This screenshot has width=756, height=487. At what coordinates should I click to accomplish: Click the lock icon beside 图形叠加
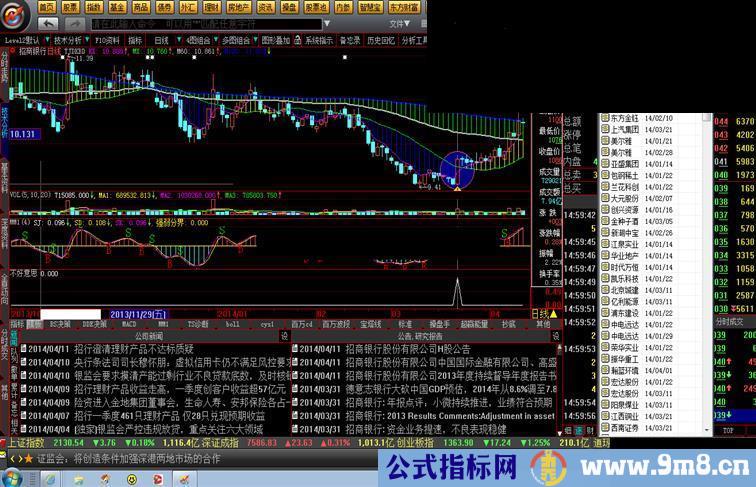pos(297,41)
